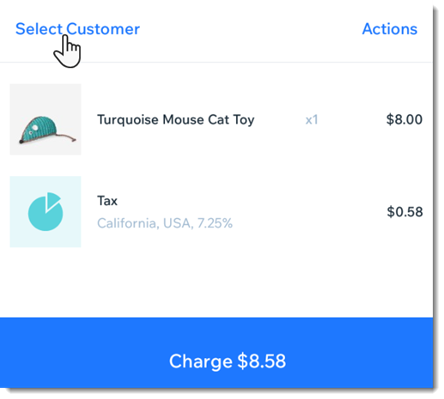Click the word Customer in the header link
This screenshot has width=444, height=399.
pos(103,29)
